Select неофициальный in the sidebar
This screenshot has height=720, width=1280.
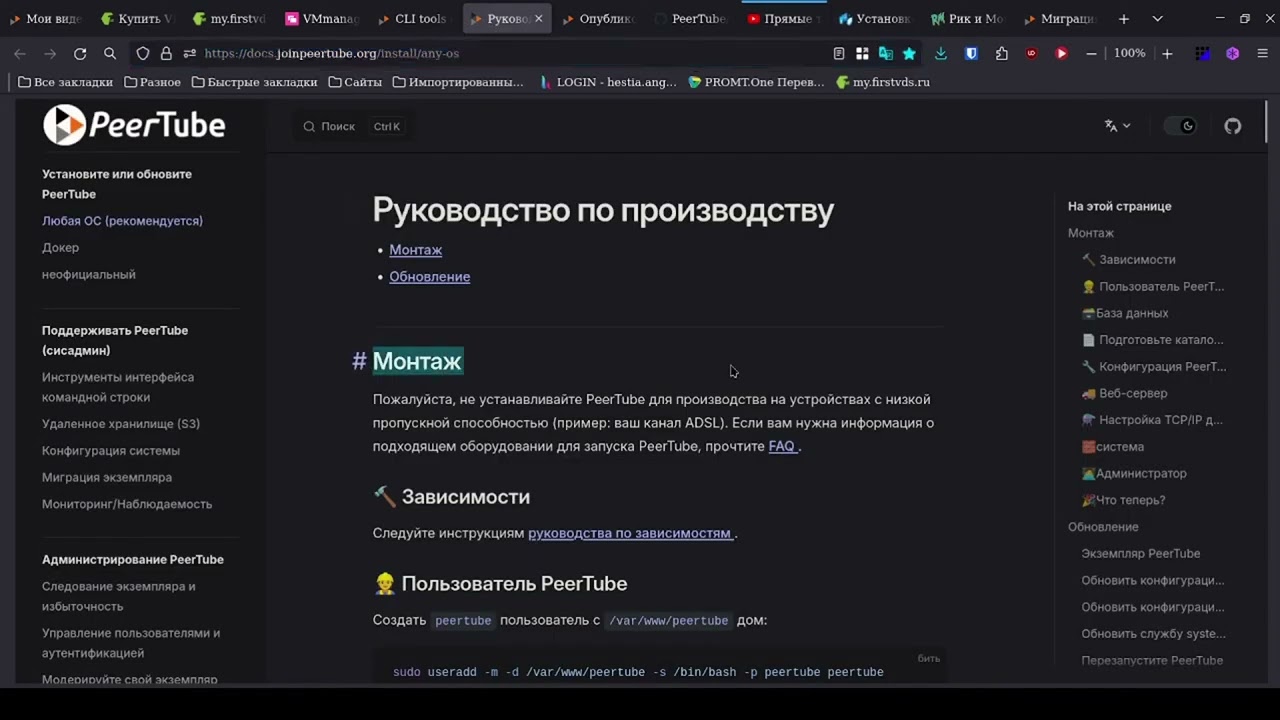89,275
